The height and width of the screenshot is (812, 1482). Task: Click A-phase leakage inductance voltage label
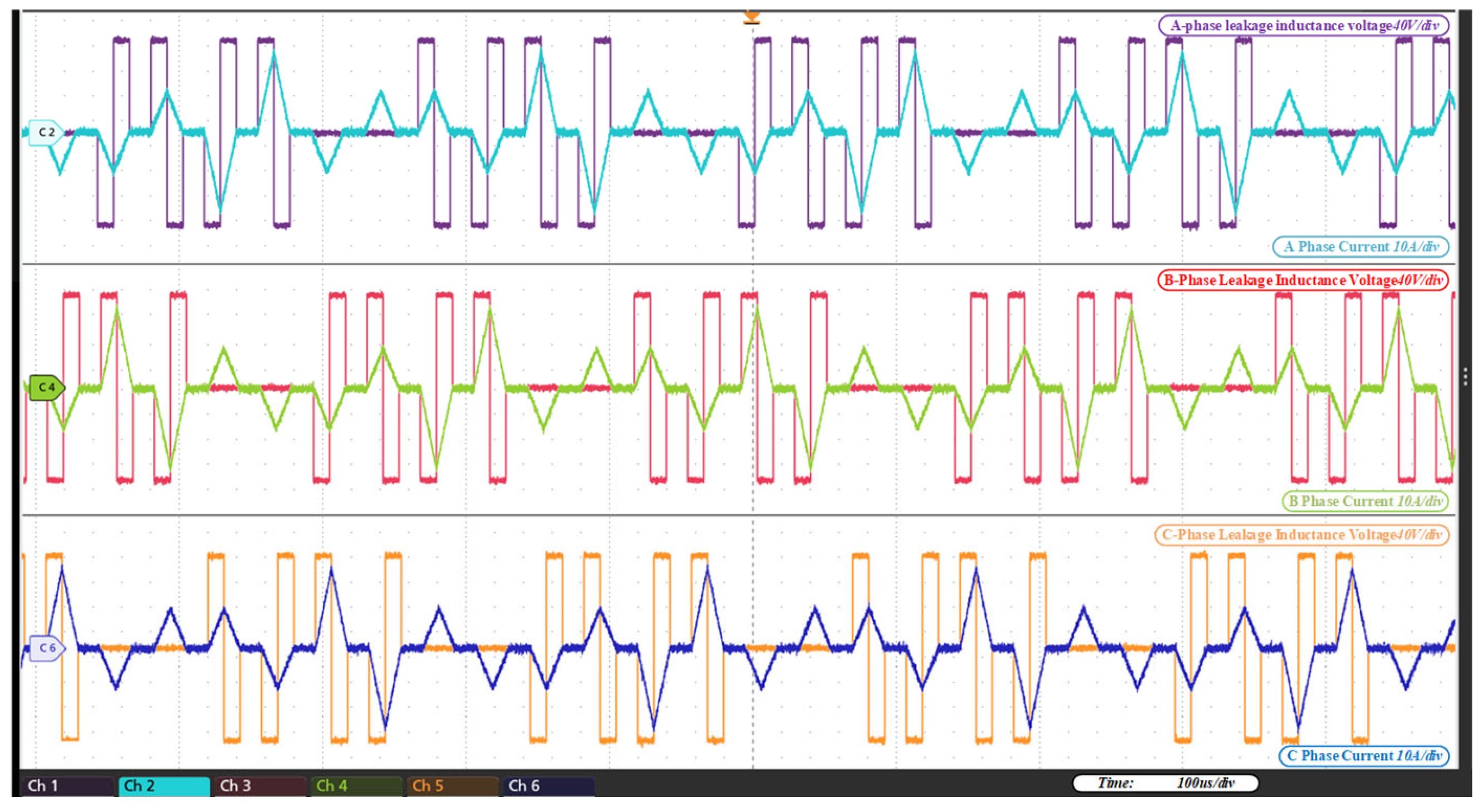(x=1303, y=26)
